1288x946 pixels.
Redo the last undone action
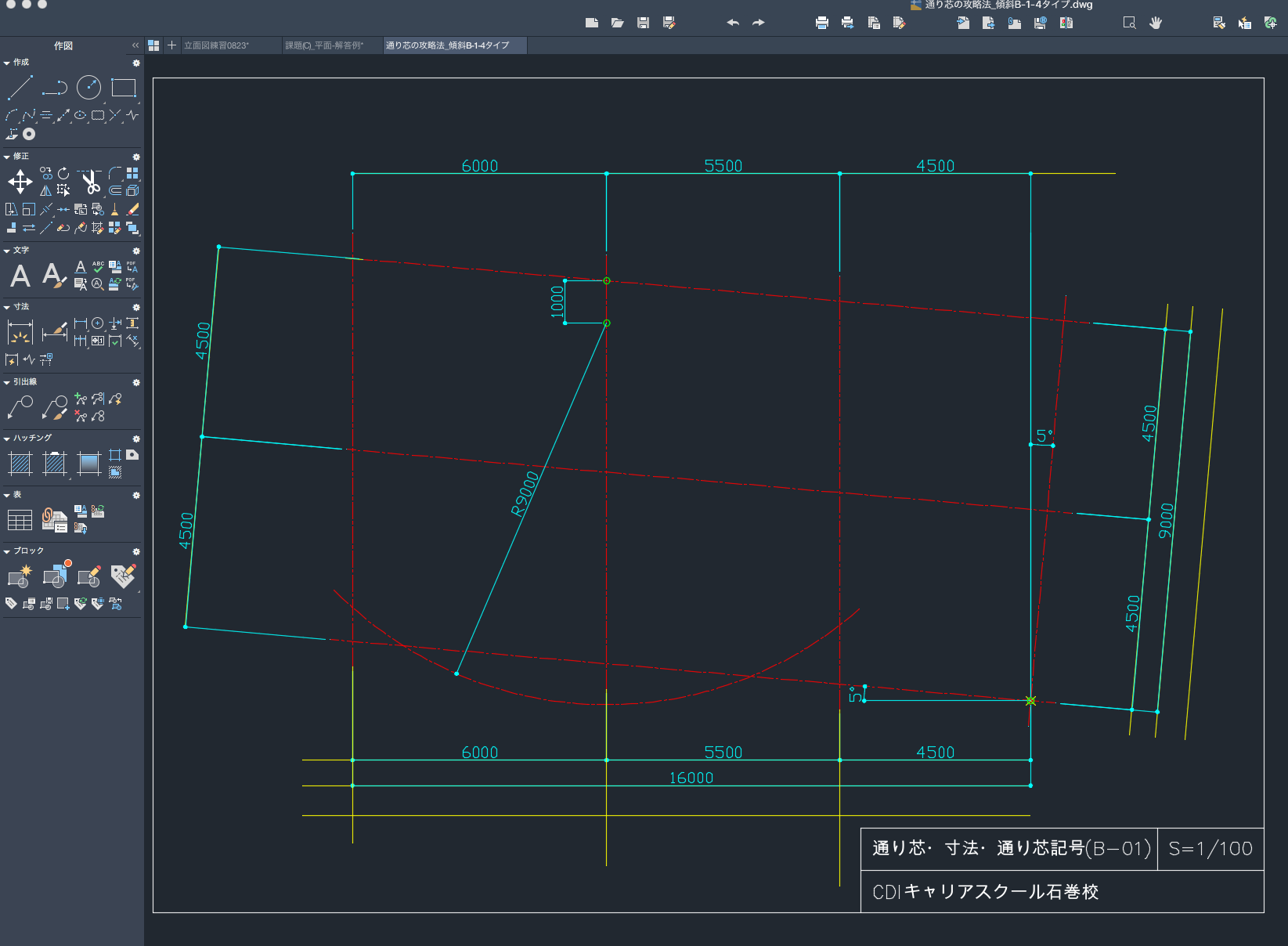pos(759,23)
